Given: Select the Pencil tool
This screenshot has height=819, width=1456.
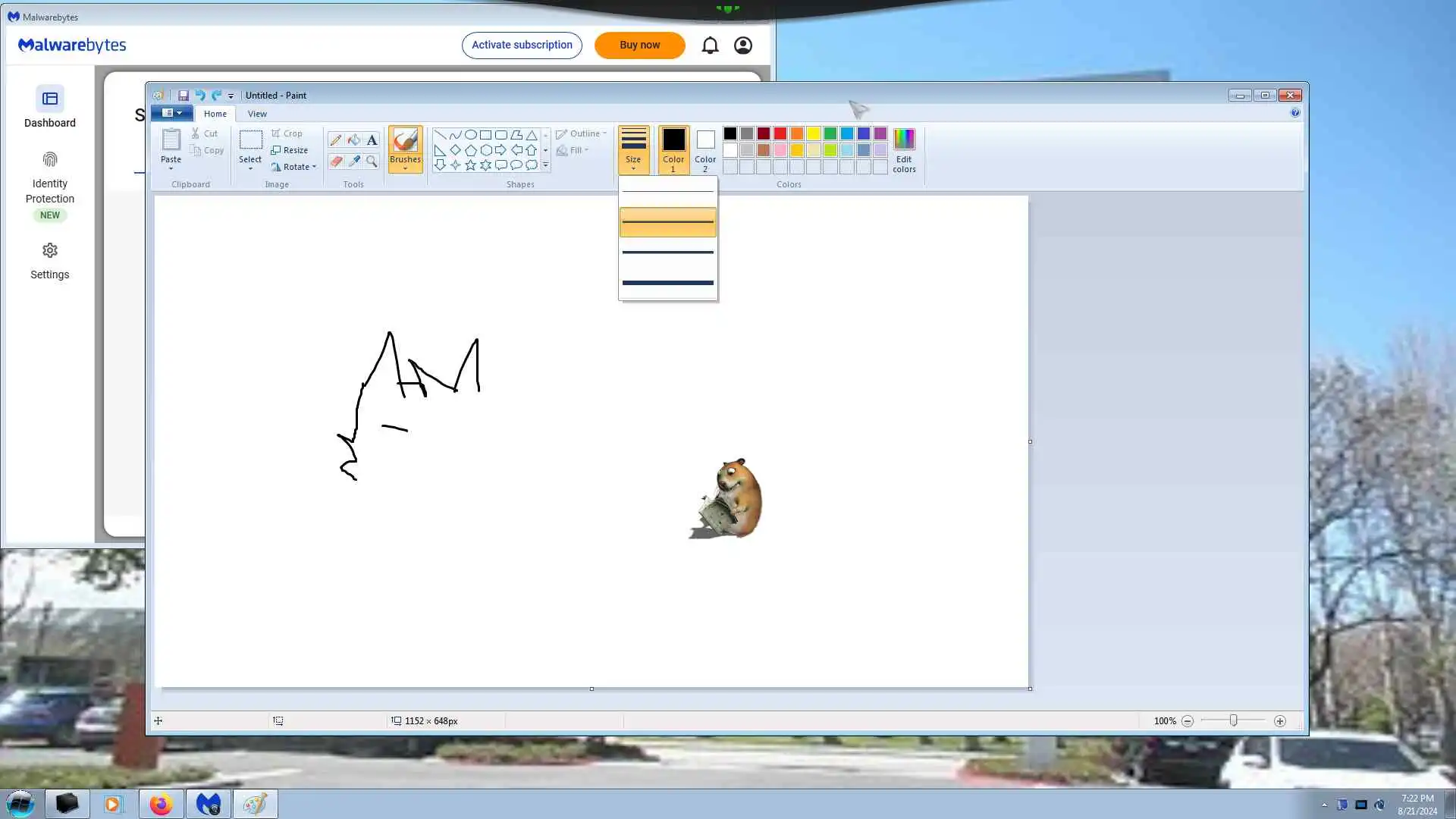Looking at the screenshot, I should [335, 140].
